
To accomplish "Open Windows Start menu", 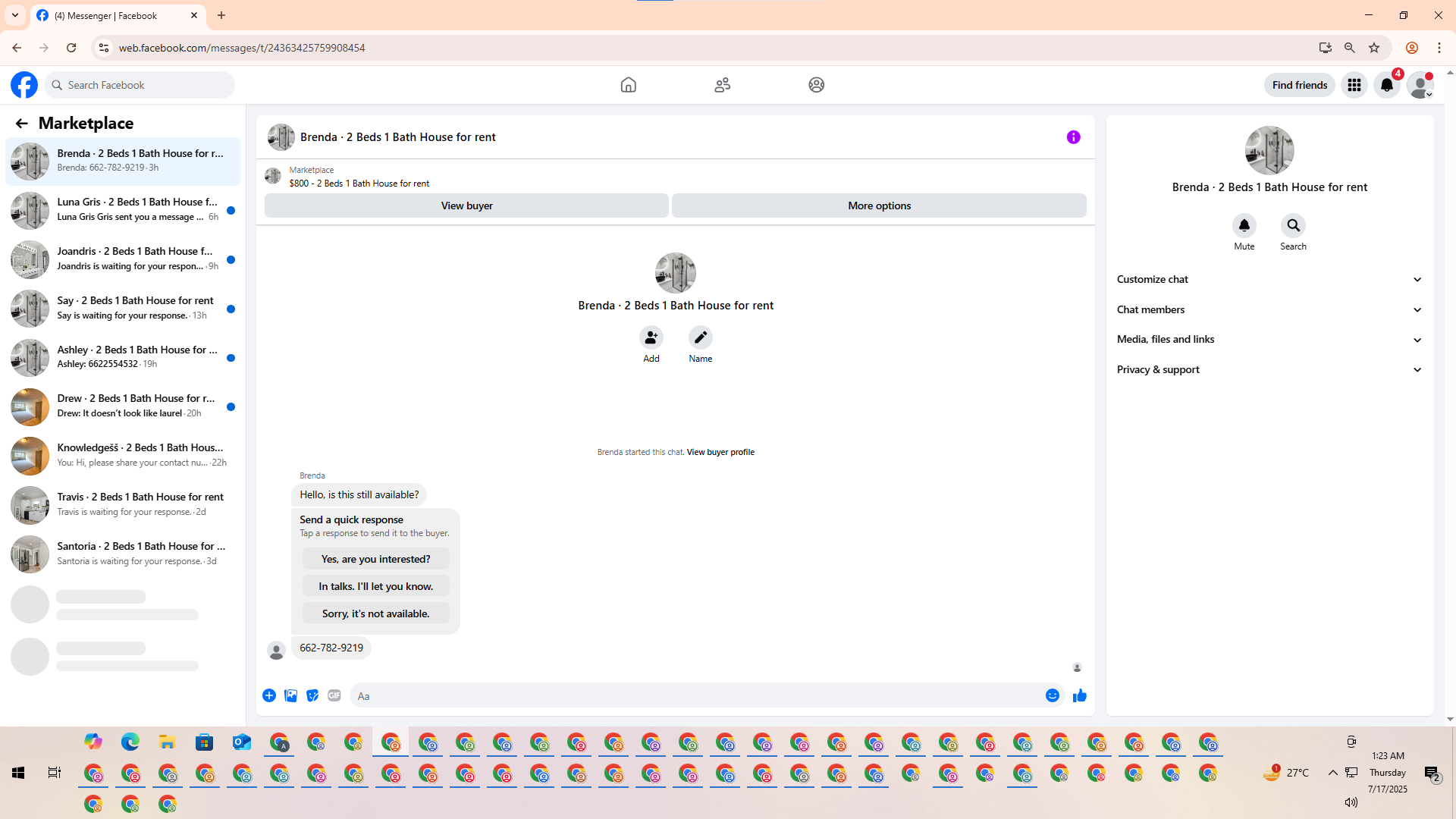I will coord(18,773).
